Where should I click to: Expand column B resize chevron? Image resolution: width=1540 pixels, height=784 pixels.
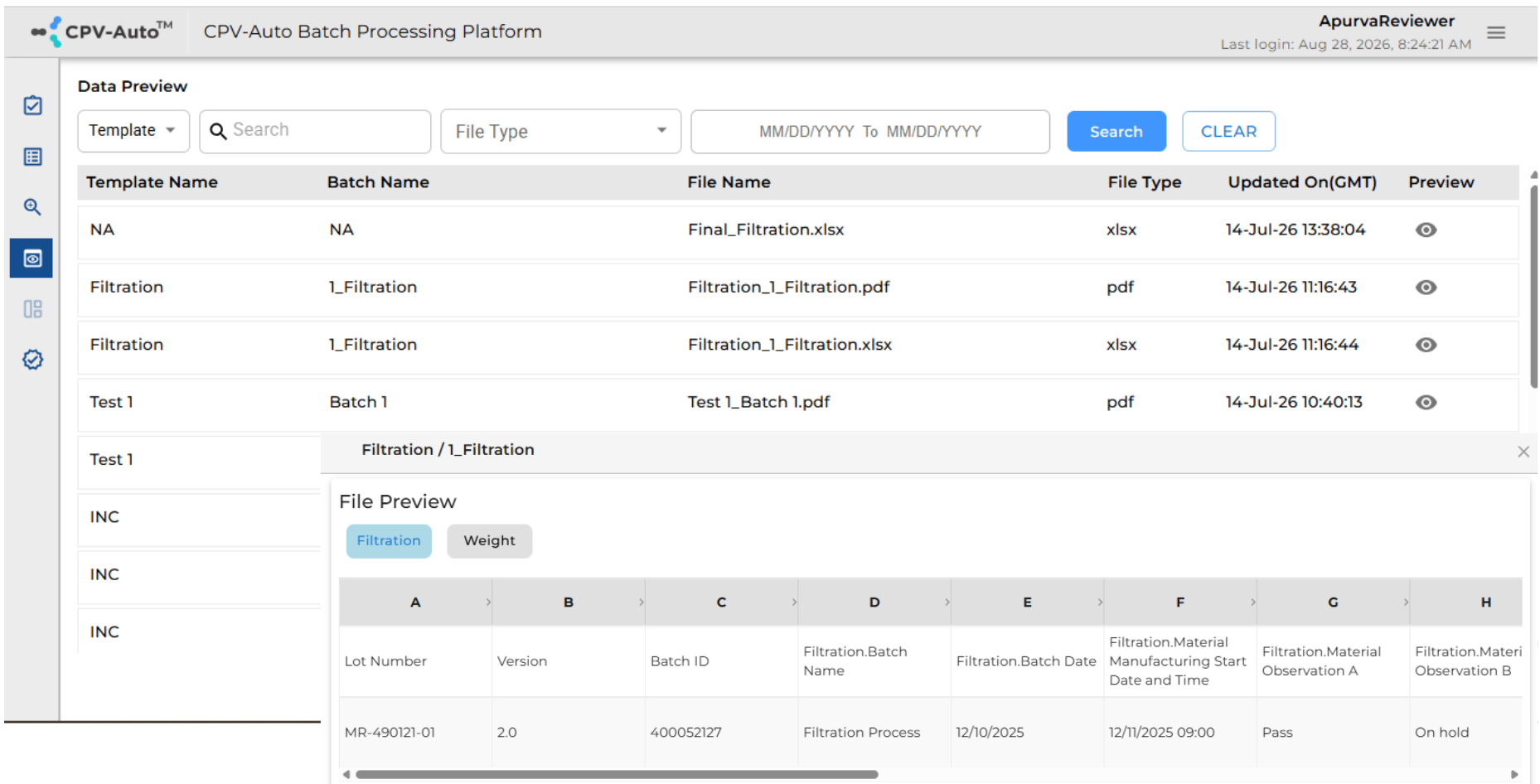(x=642, y=603)
